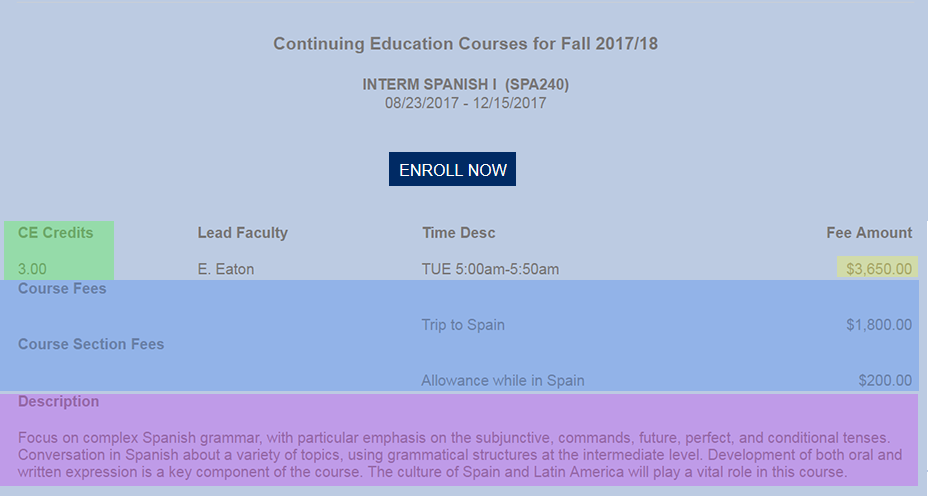Select the 3.00 credits value
The image size is (928, 496).
coord(32,269)
